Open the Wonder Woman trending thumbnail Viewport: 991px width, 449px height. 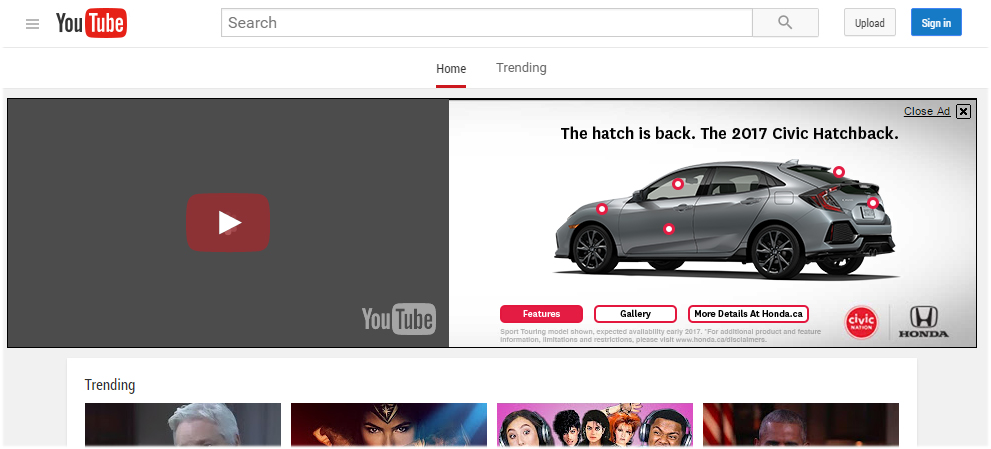[389, 425]
